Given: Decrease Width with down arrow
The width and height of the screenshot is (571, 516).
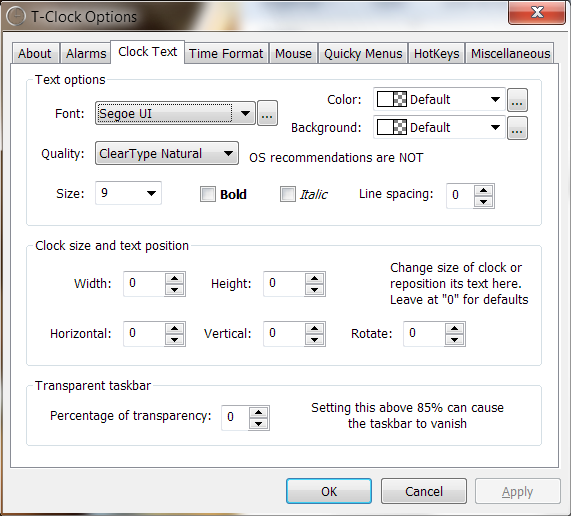Looking at the screenshot, I should pos(175,290).
